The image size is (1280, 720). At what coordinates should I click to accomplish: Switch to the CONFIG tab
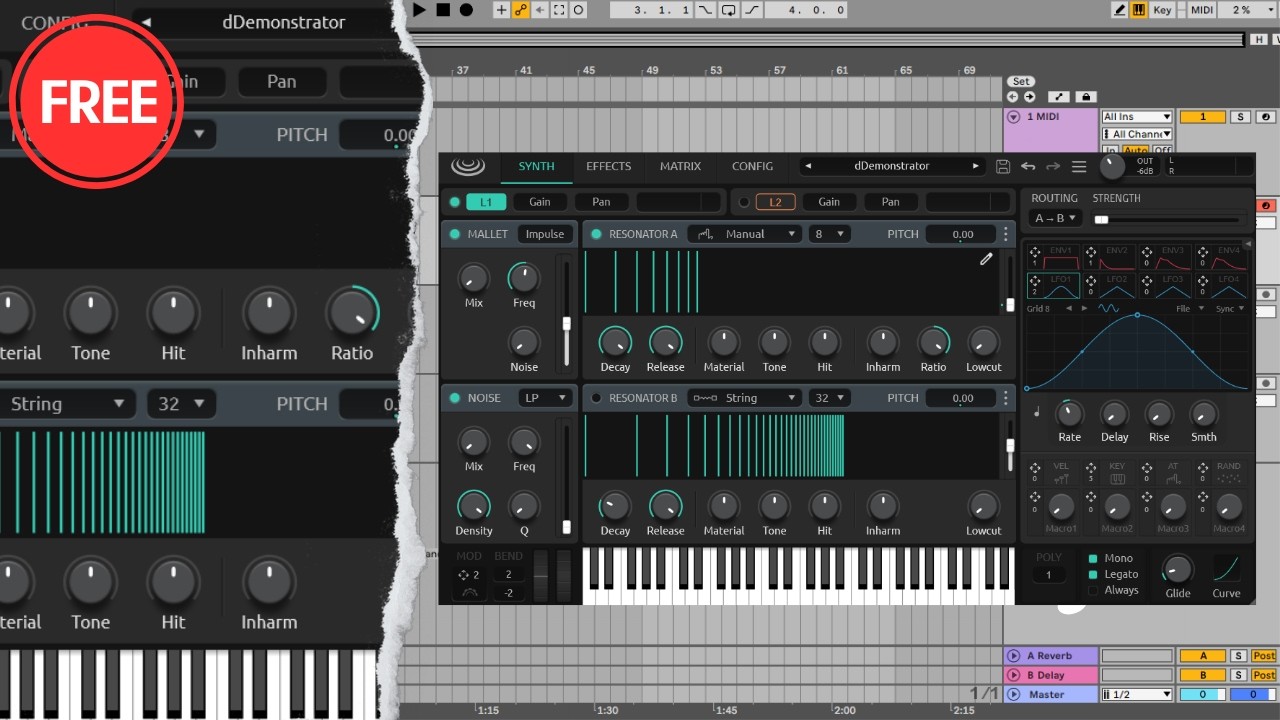[752, 166]
